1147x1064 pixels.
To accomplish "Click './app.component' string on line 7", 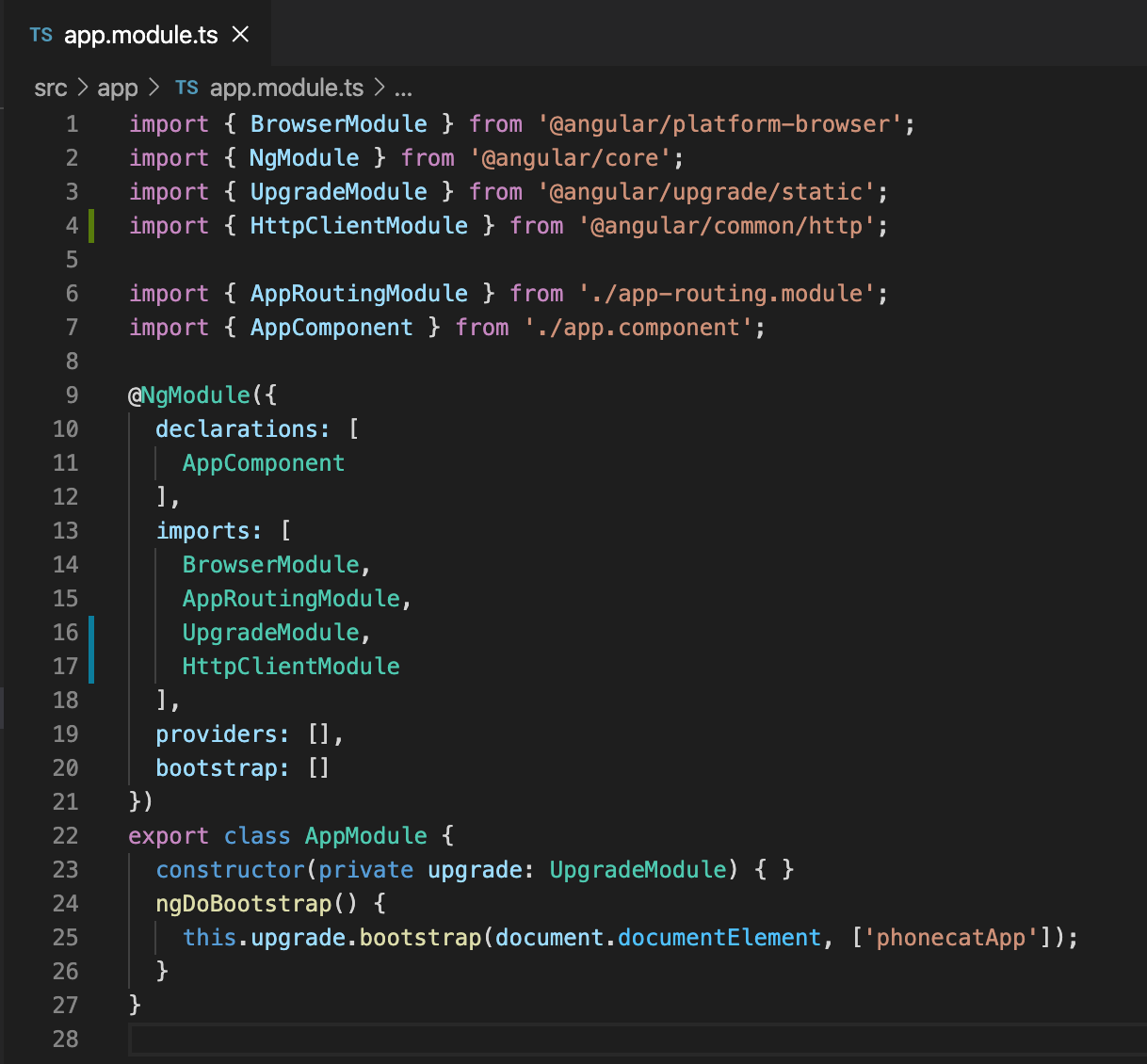I will pyautogui.click(x=638, y=328).
